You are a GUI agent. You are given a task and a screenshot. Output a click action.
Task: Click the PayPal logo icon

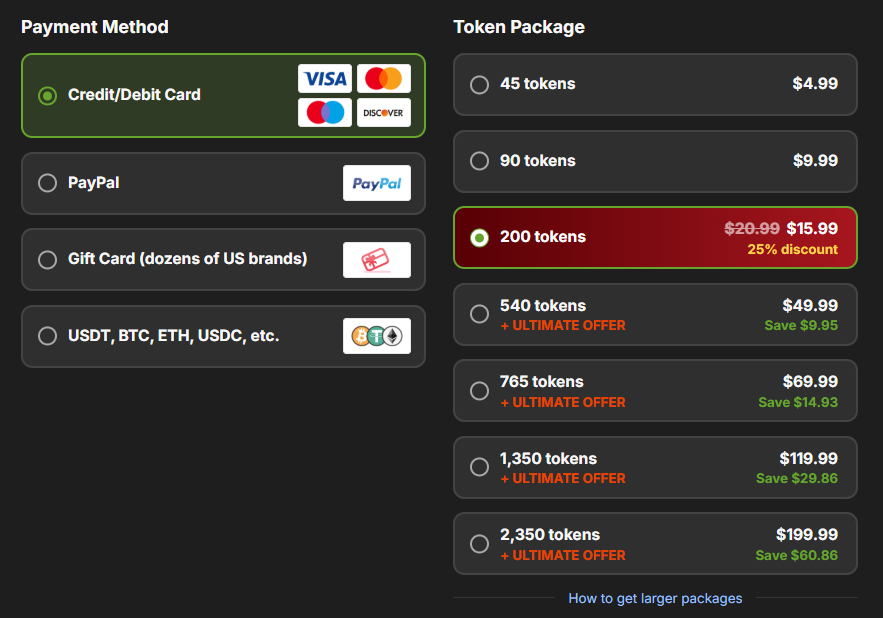pos(376,183)
